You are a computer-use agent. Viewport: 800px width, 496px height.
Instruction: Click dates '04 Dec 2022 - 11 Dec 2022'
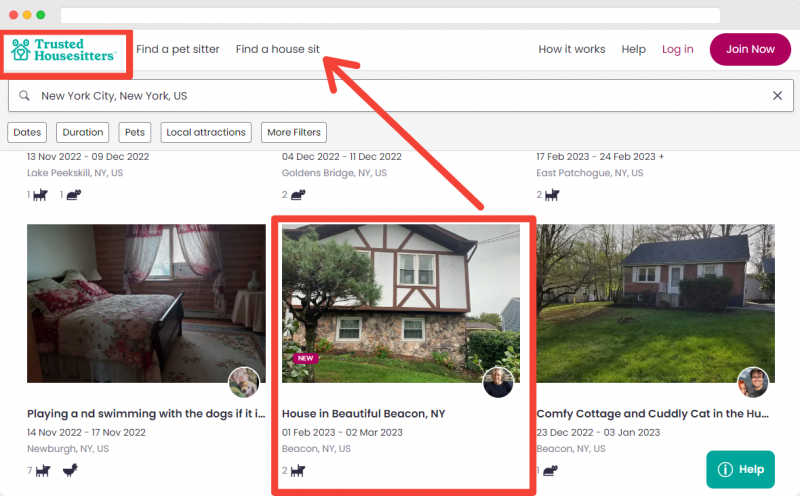342,157
